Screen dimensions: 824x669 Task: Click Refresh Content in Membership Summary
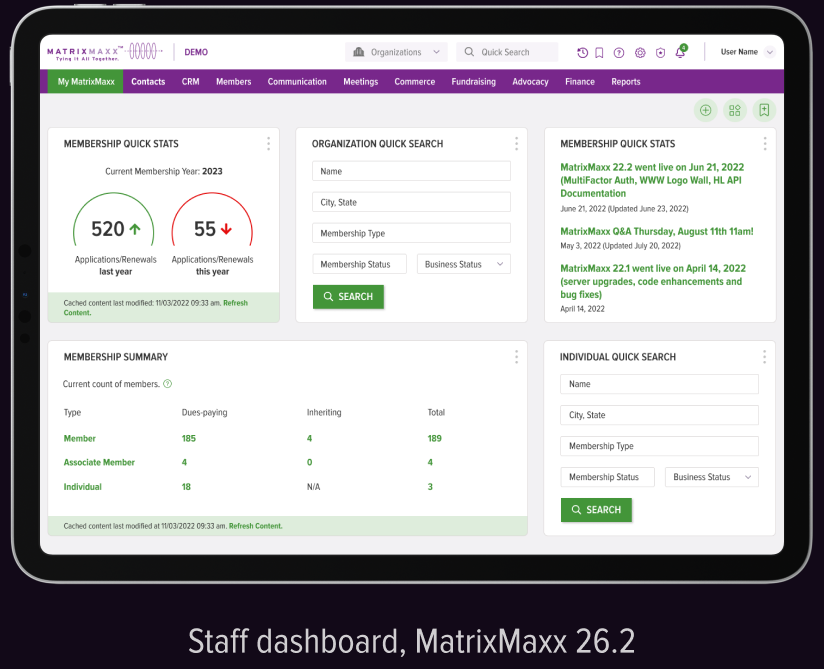(x=255, y=526)
